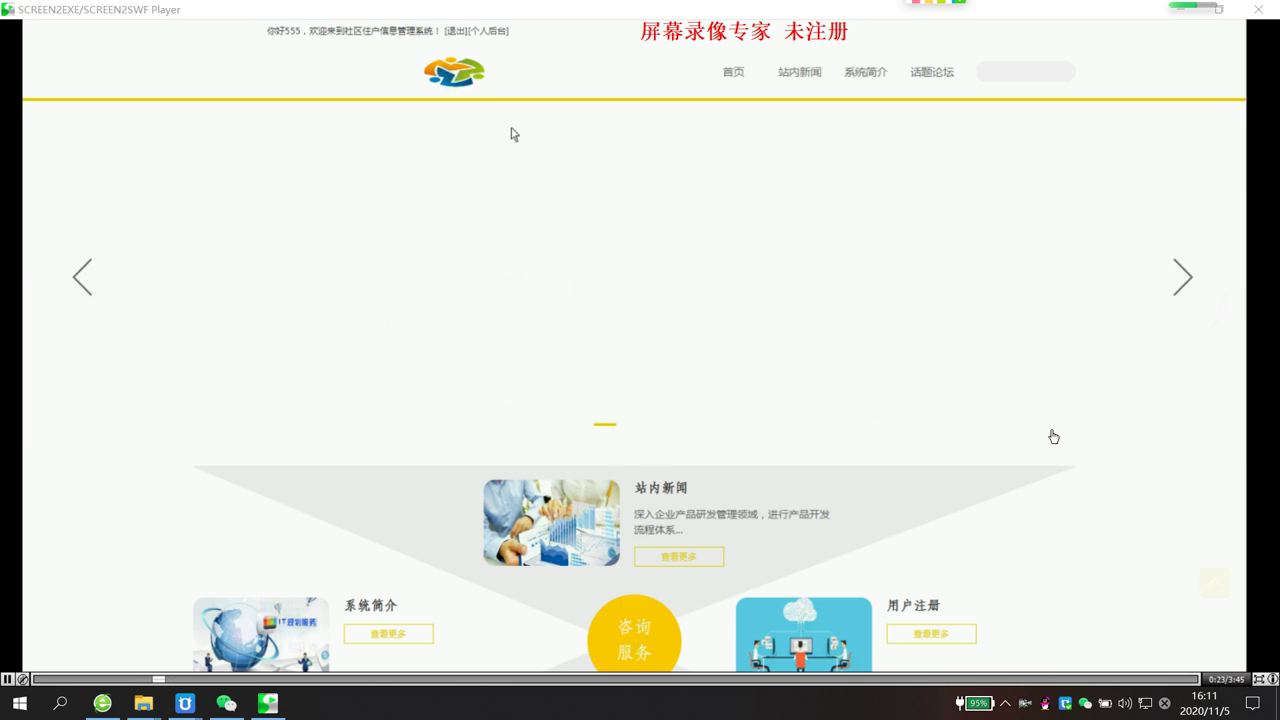Toggle fullscreen mode in the player
The height and width of the screenshot is (720, 1280).
coord(1259,680)
